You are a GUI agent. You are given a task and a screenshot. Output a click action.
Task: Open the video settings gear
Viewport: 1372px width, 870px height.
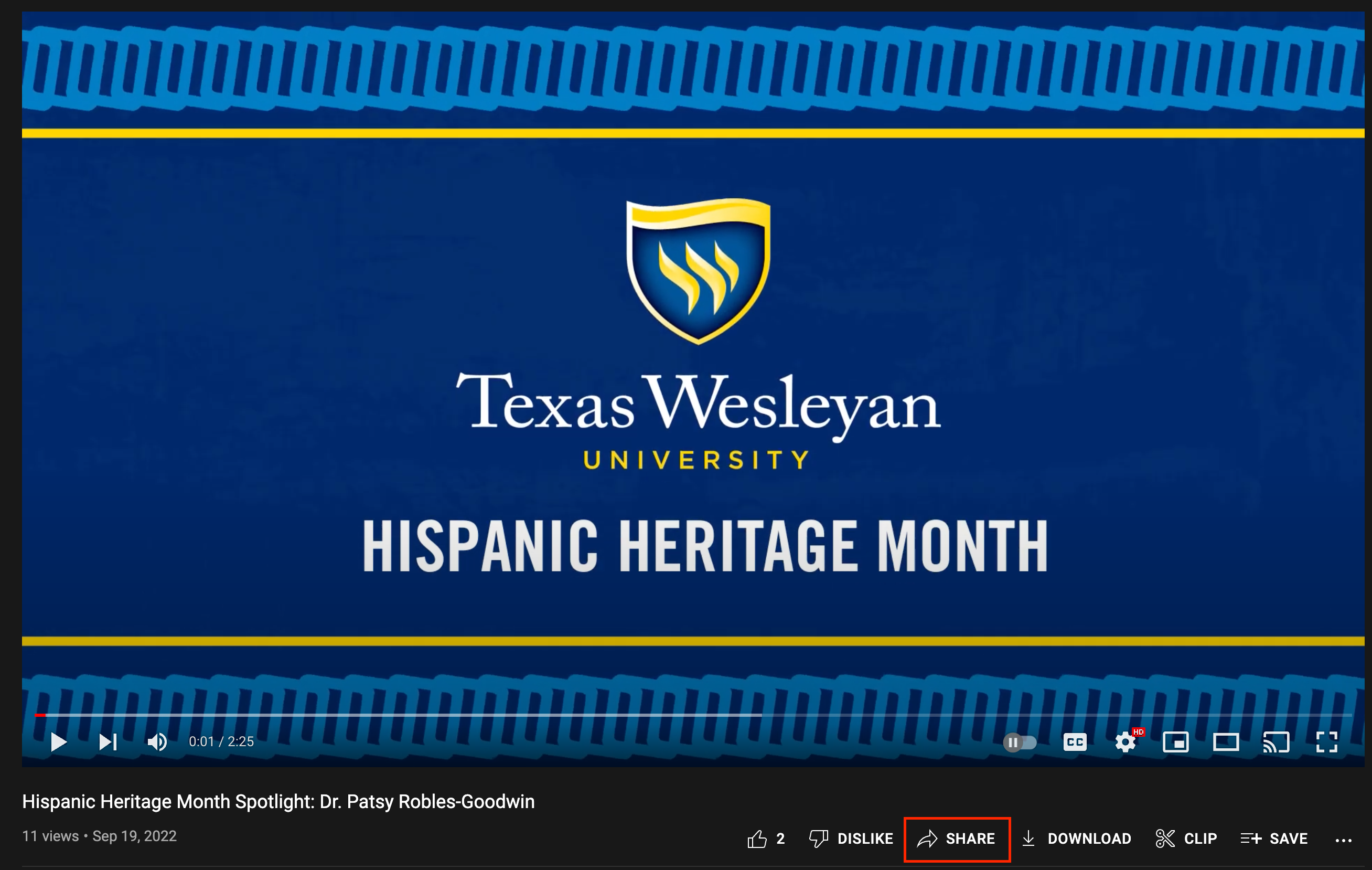point(1126,742)
